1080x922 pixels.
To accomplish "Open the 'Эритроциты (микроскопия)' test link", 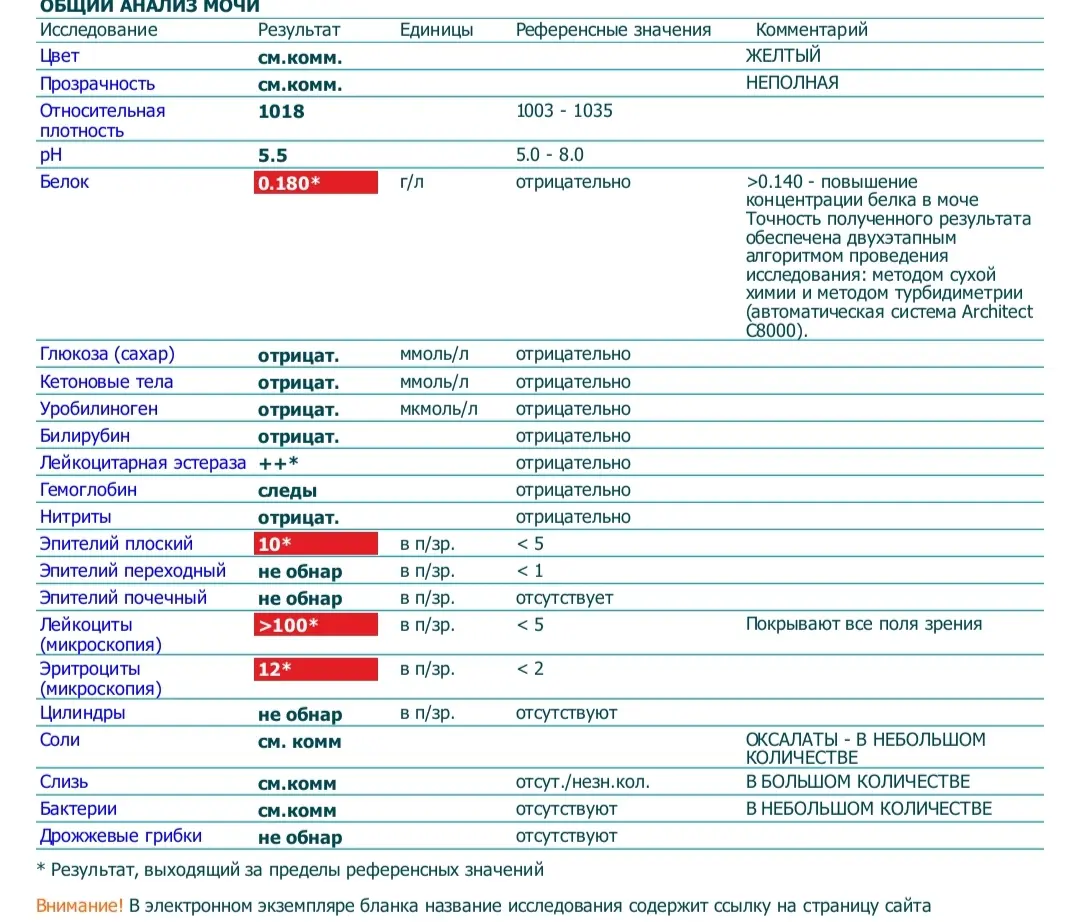I will [x=101, y=678].
